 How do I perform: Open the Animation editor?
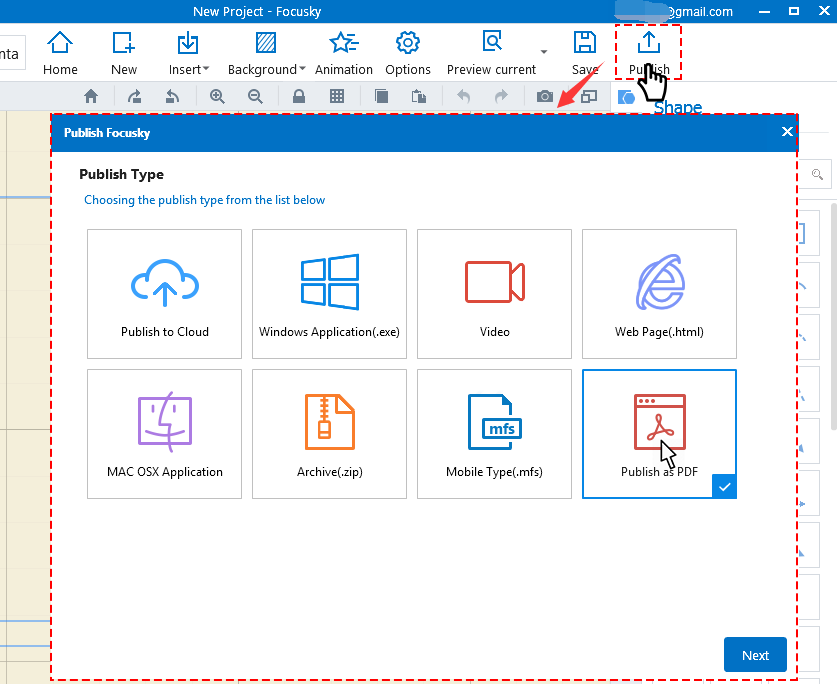pos(344,53)
